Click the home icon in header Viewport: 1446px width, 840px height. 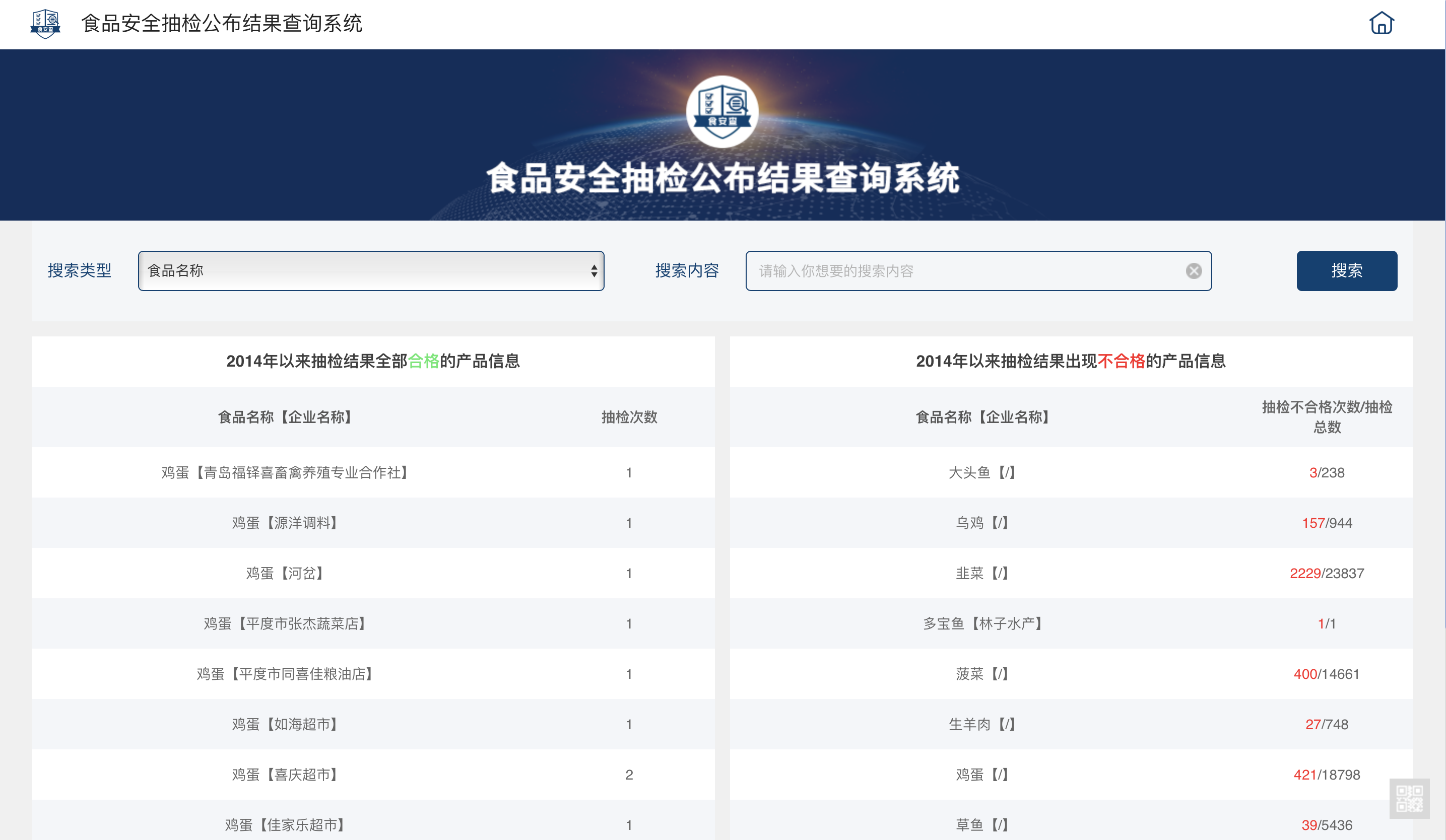(1381, 24)
